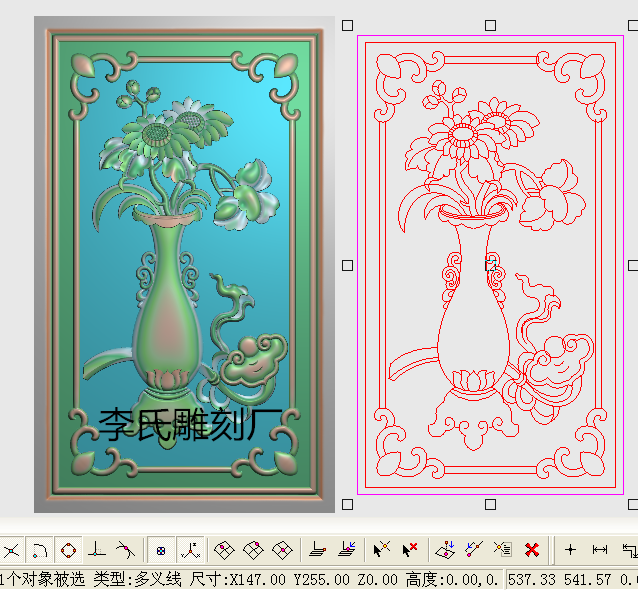Image resolution: width=638 pixels, height=590 pixels.
Task: Toggle the grid point snap icon
Action: click(x=161, y=551)
